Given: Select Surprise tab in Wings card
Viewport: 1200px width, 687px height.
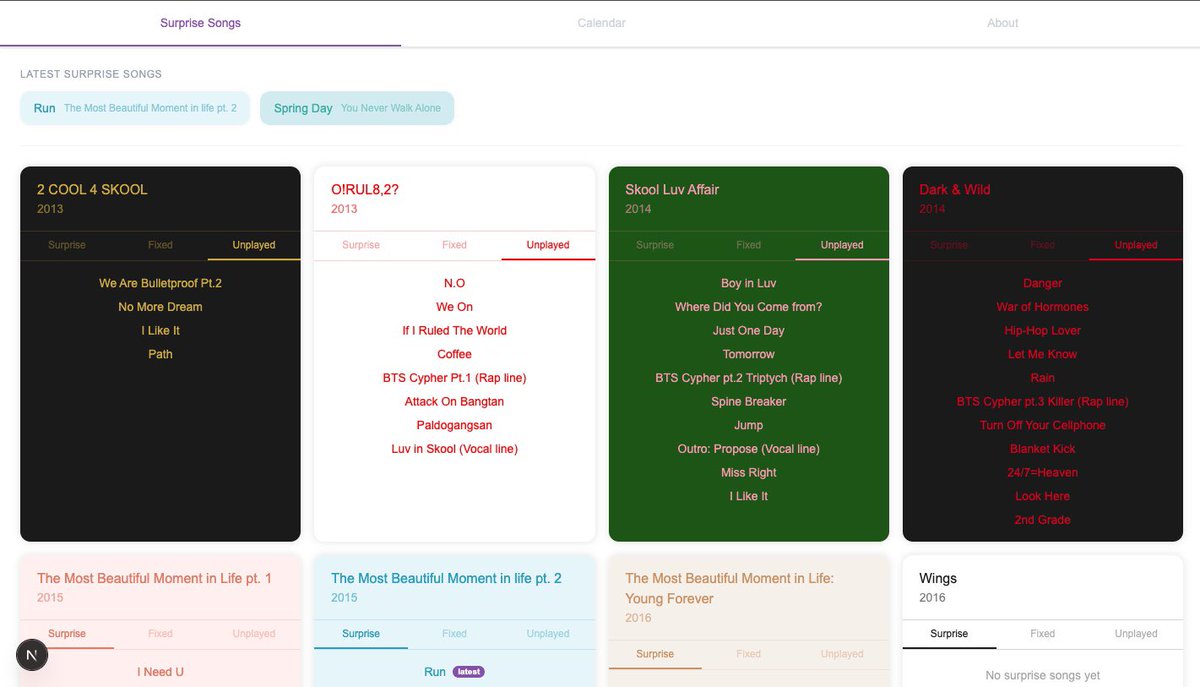Looking at the screenshot, I should click(949, 634).
